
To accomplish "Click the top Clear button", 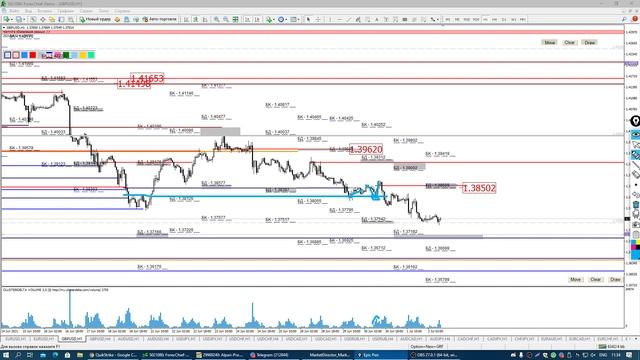I will 569,42.
